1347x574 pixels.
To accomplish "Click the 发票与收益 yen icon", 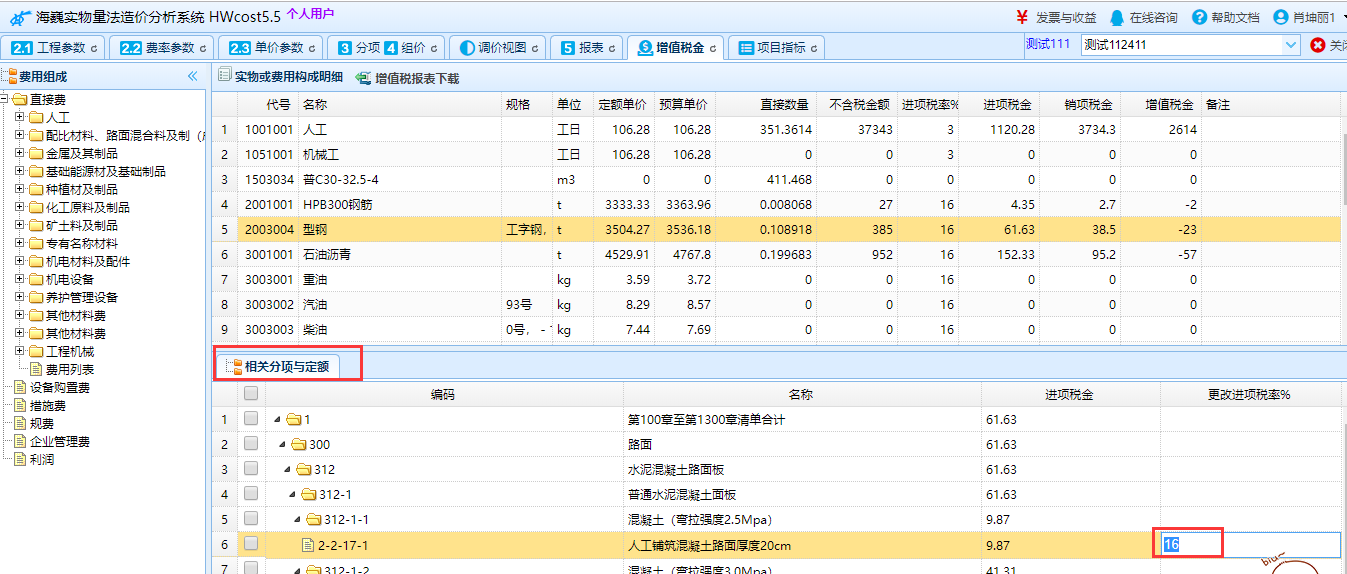I will [x=1022, y=17].
